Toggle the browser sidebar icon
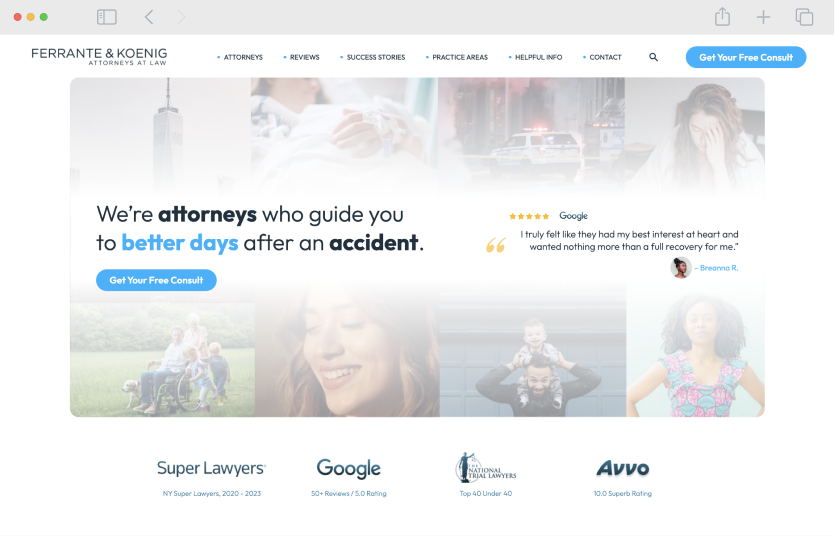 (107, 17)
